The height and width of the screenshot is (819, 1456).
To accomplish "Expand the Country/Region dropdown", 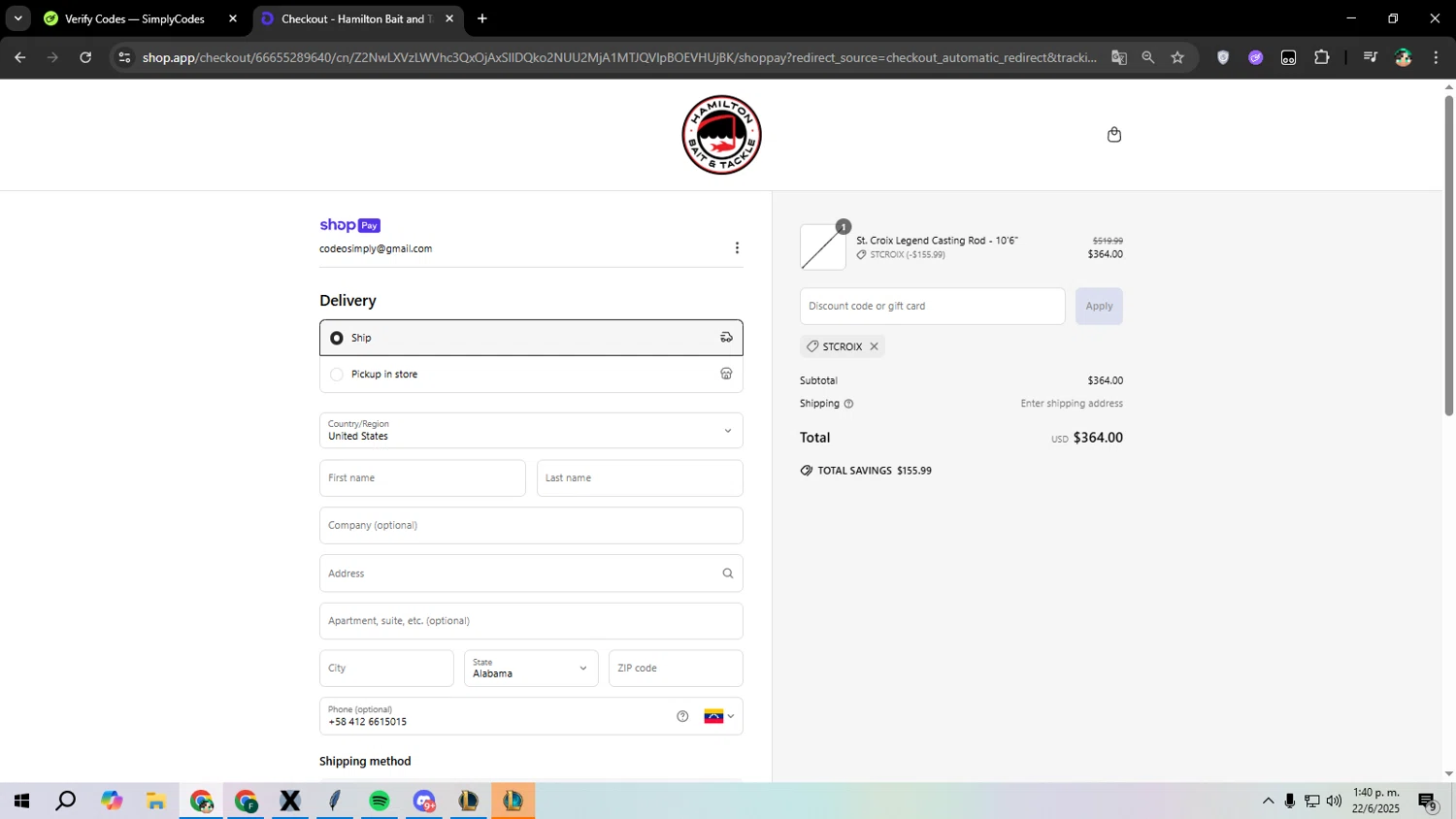I will pyautogui.click(x=531, y=431).
